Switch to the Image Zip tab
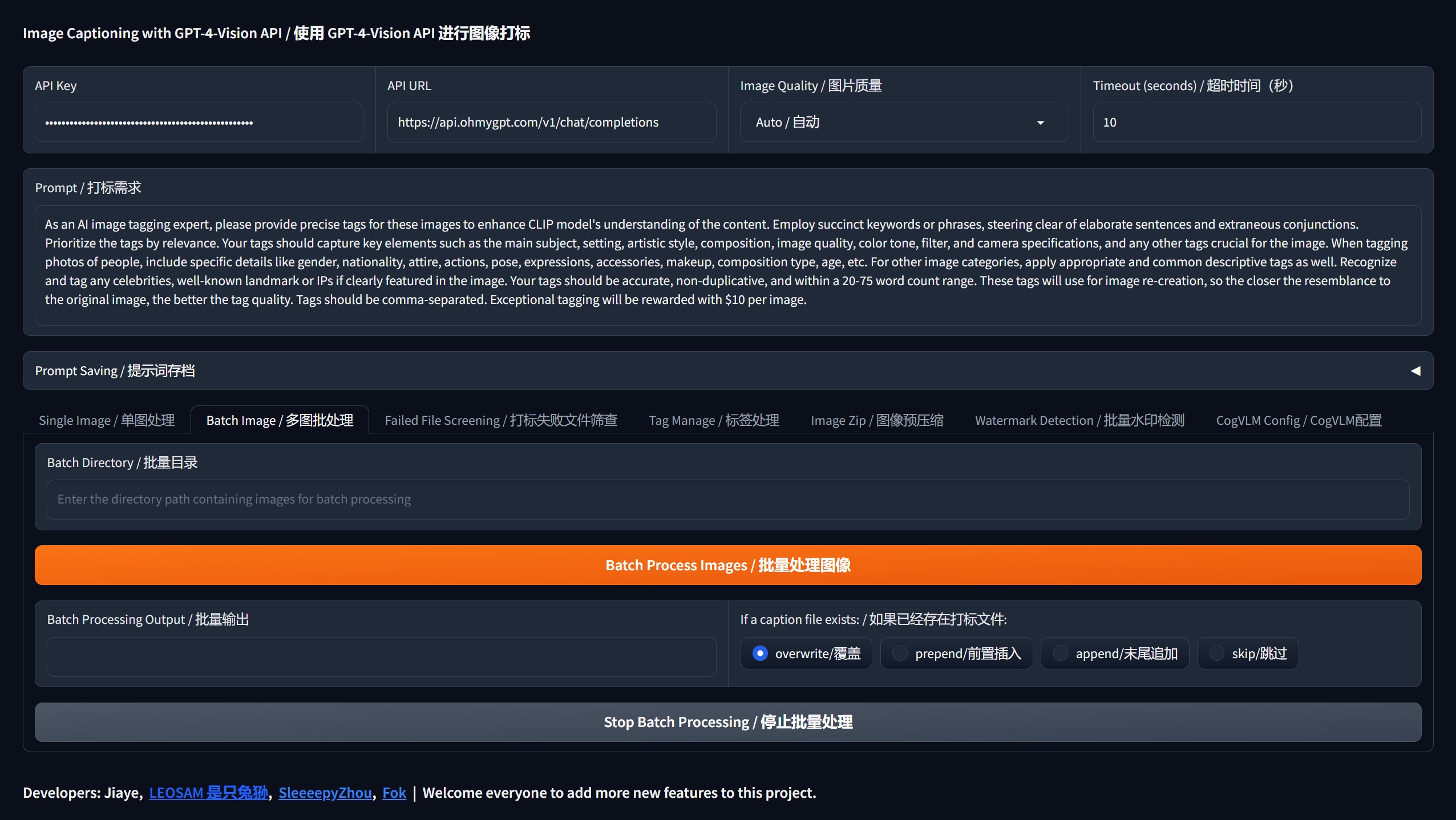Viewport: 1456px width, 820px height. click(877, 420)
